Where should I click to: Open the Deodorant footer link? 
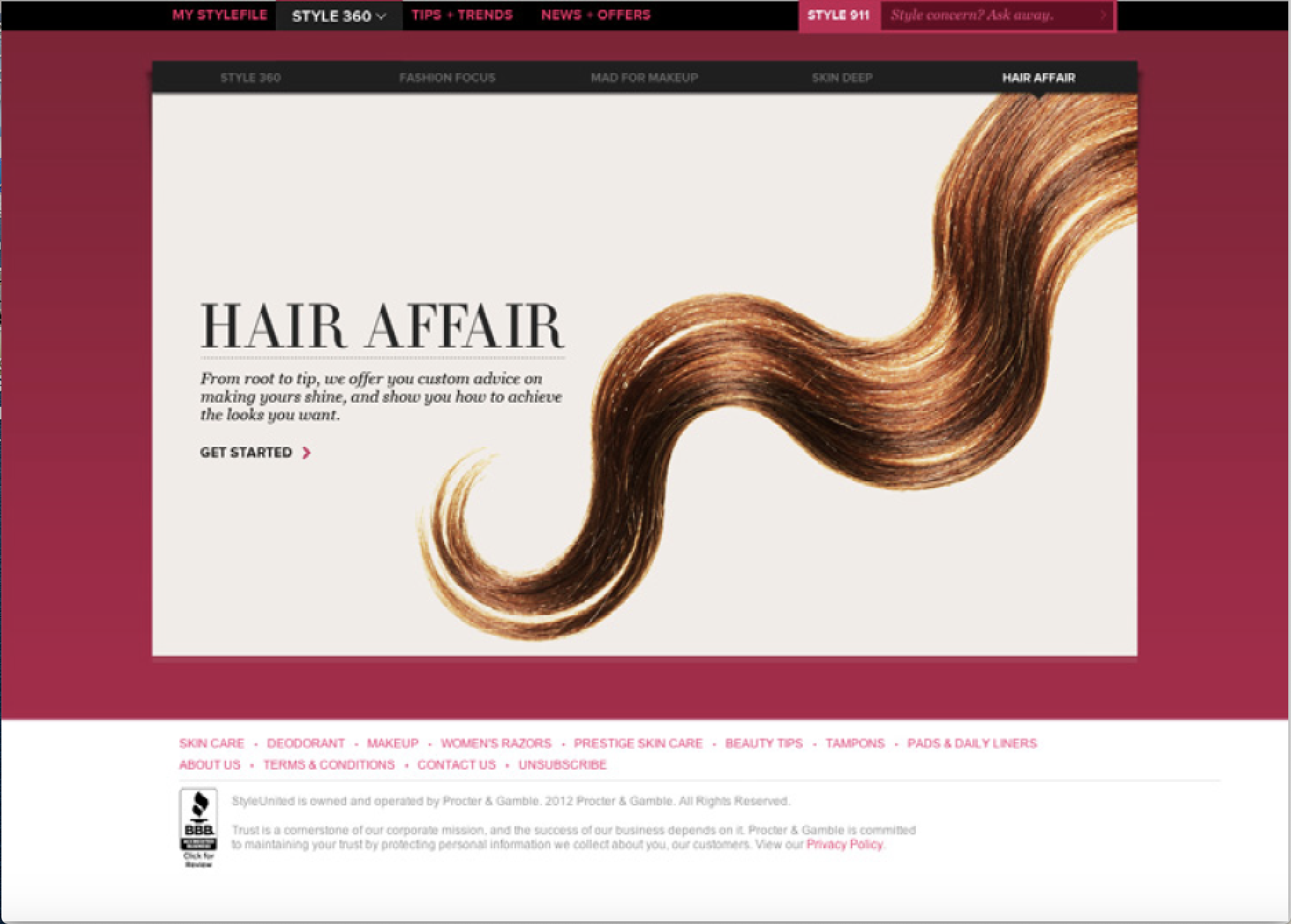[x=306, y=743]
